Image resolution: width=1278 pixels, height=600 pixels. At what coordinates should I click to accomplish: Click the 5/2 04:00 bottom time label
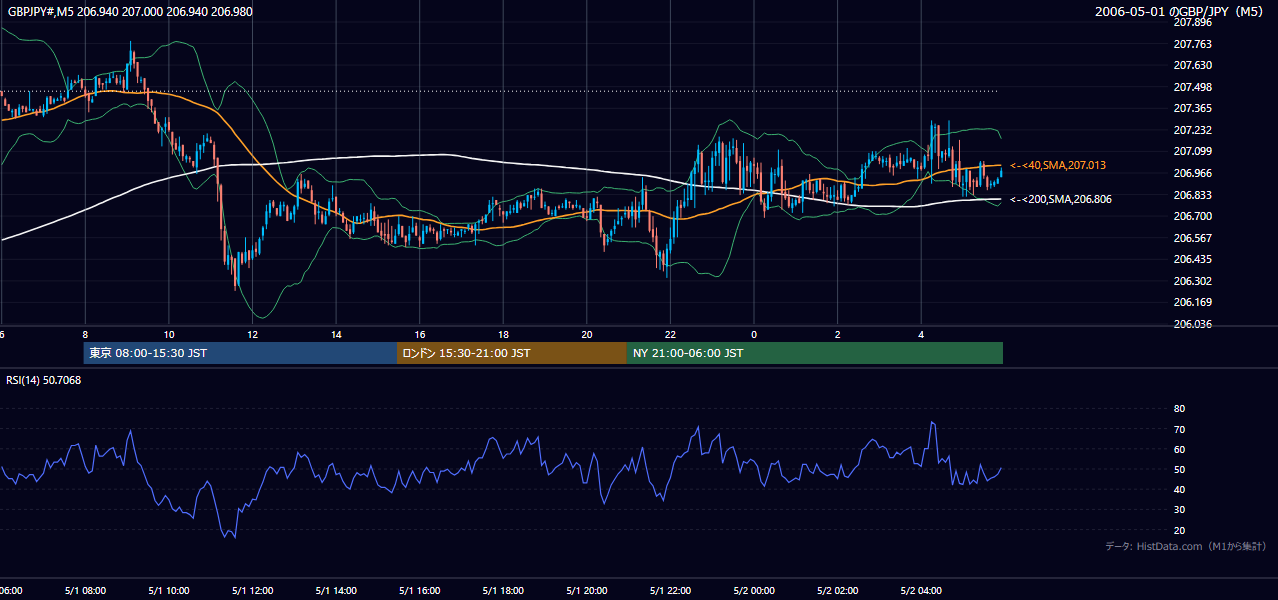pyautogui.click(x=921, y=591)
